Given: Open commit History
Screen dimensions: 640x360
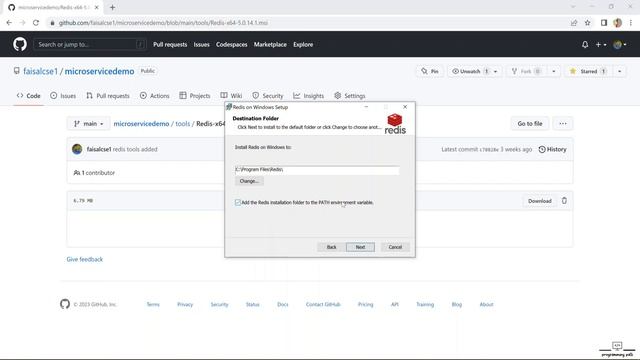Looking at the screenshot, I should [x=552, y=149].
